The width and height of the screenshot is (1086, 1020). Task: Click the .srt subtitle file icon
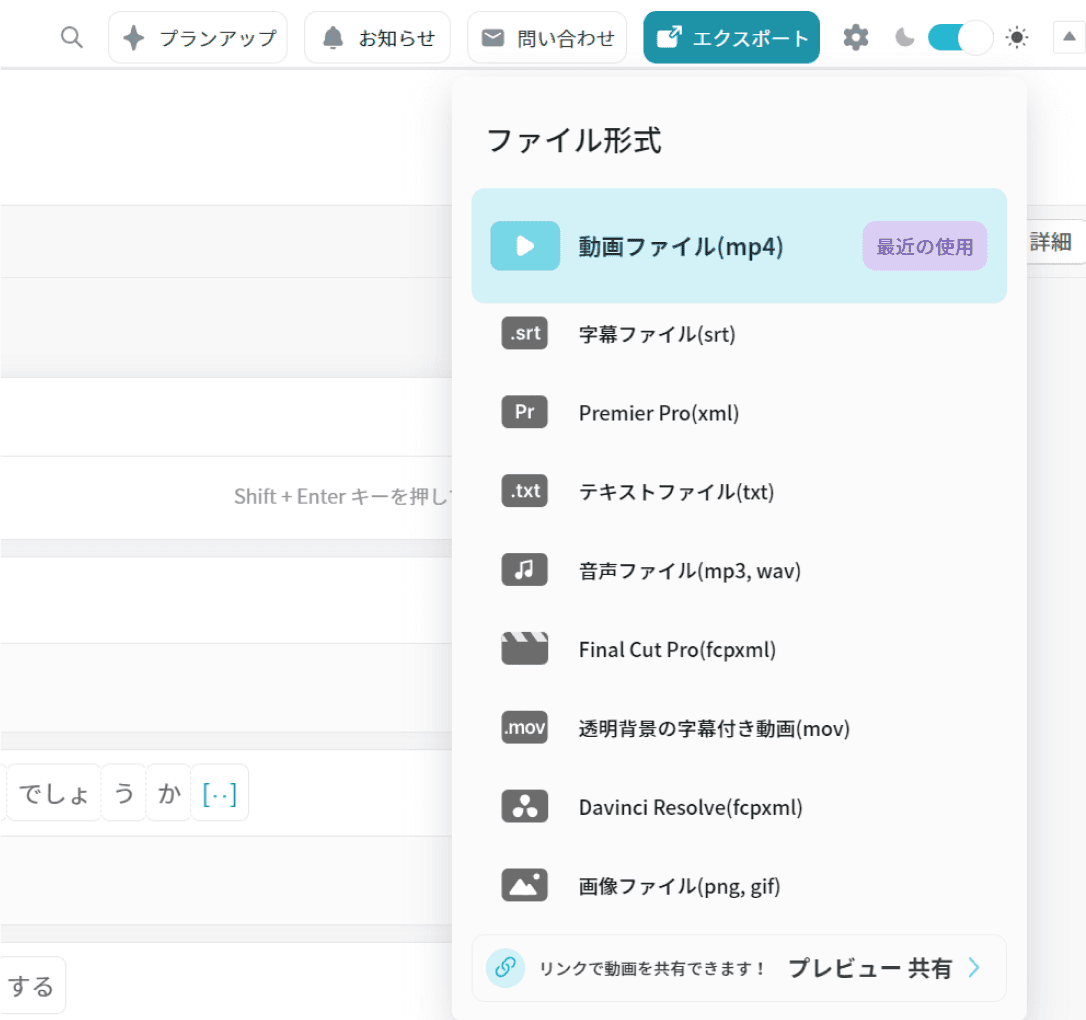click(x=524, y=334)
